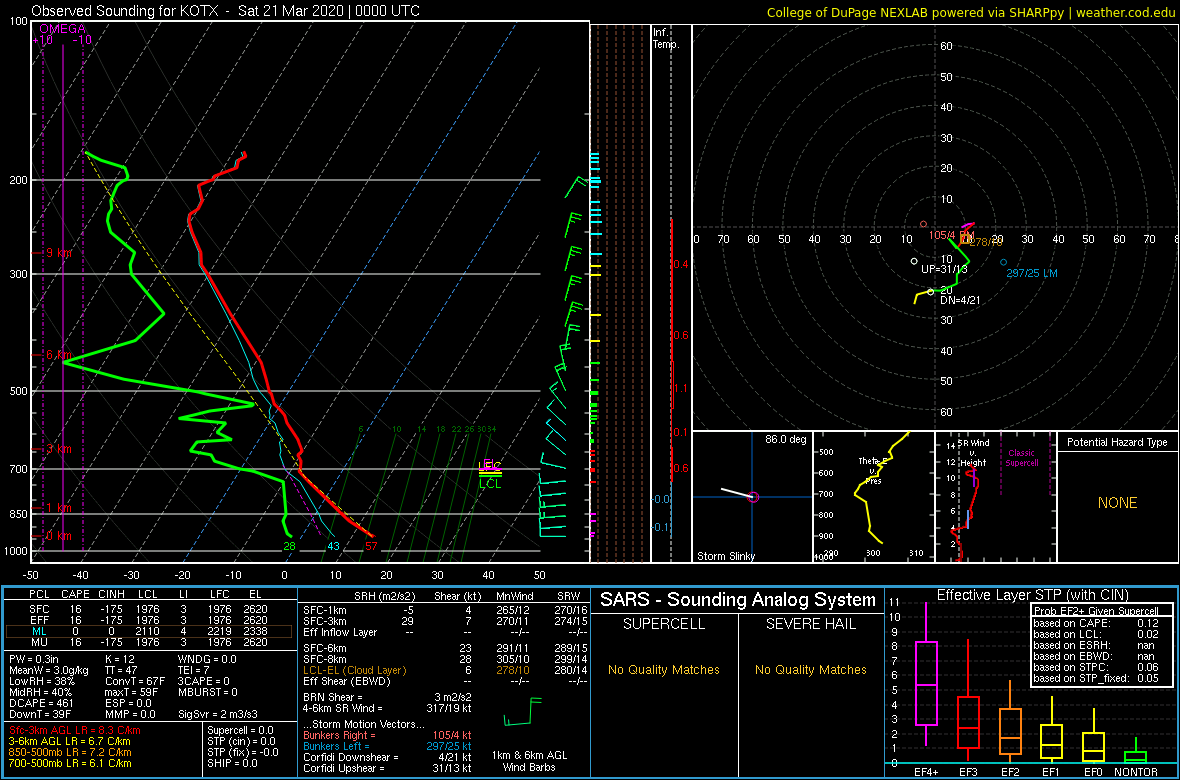The image size is (1180, 780).
Task: Select the 'Theta-E v. Pres' inset plot
Action: (x=873, y=497)
